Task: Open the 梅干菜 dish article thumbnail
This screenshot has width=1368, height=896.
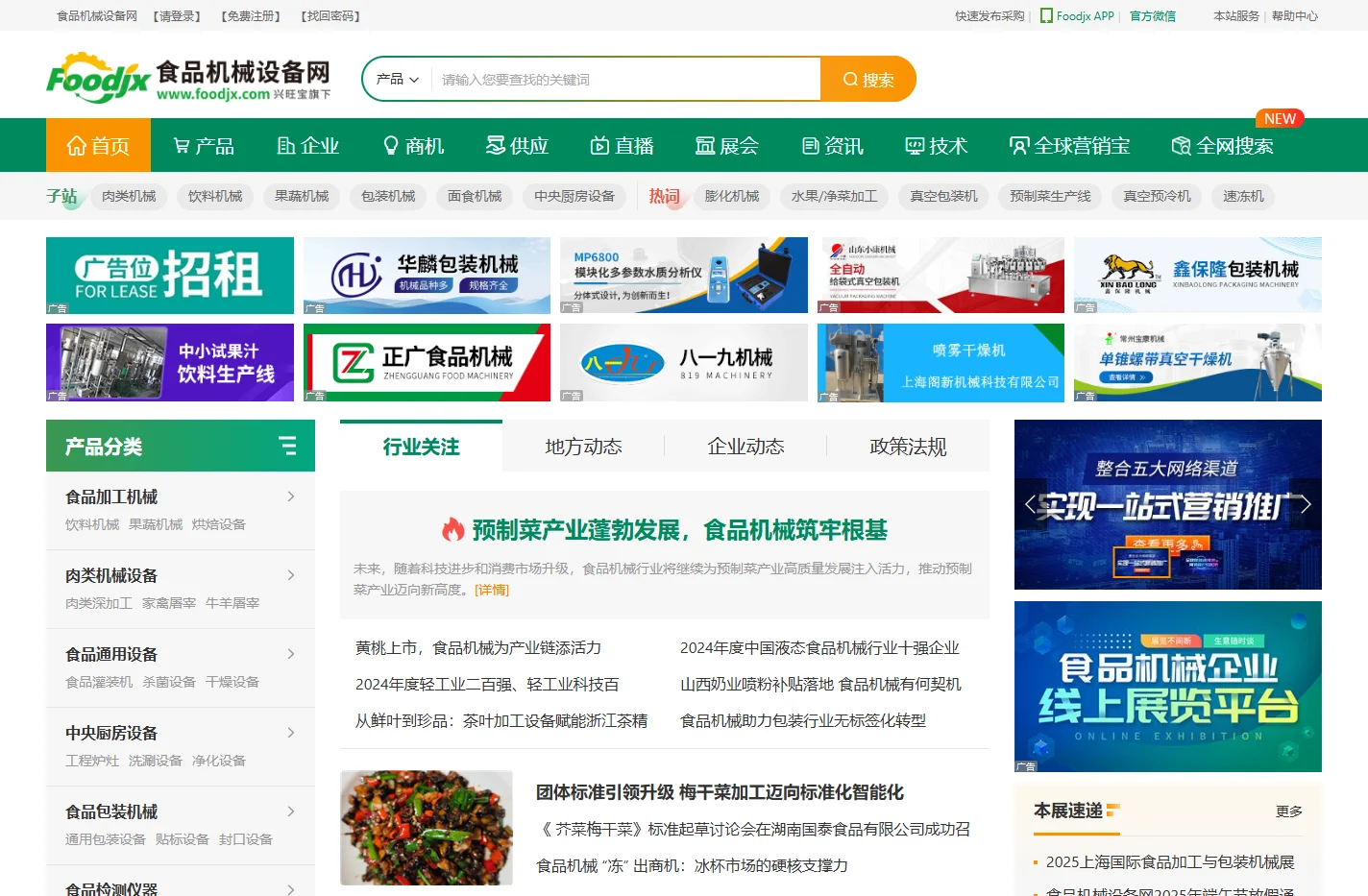Action: tap(427, 828)
